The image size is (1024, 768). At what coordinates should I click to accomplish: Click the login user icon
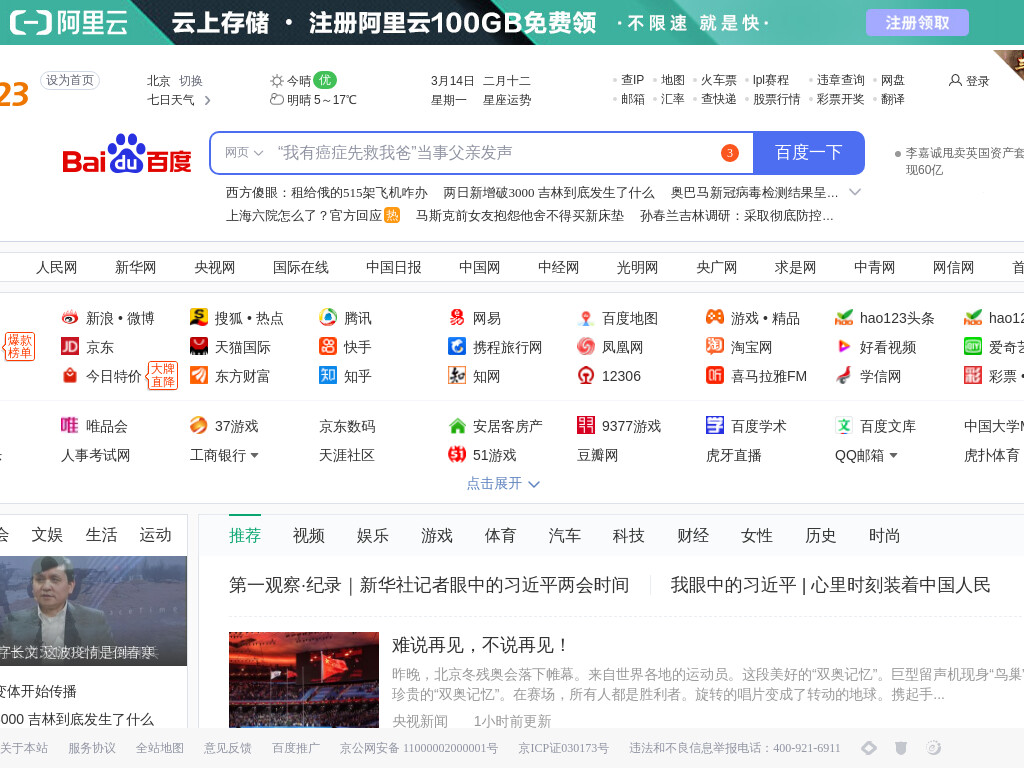point(955,80)
